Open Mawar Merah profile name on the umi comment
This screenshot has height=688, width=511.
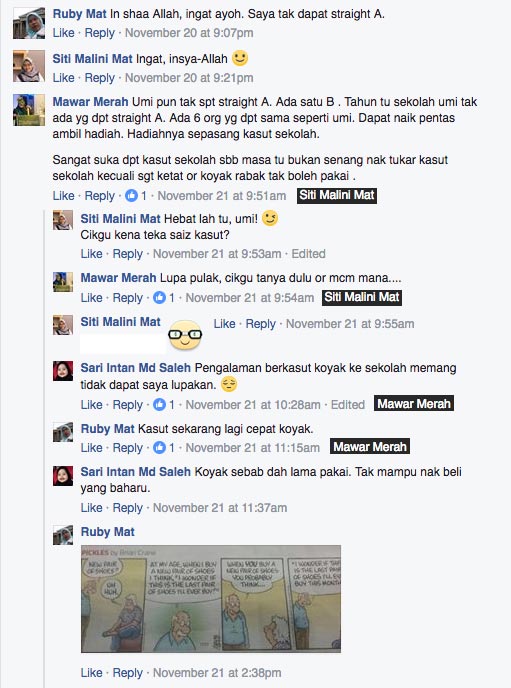(90, 102)
